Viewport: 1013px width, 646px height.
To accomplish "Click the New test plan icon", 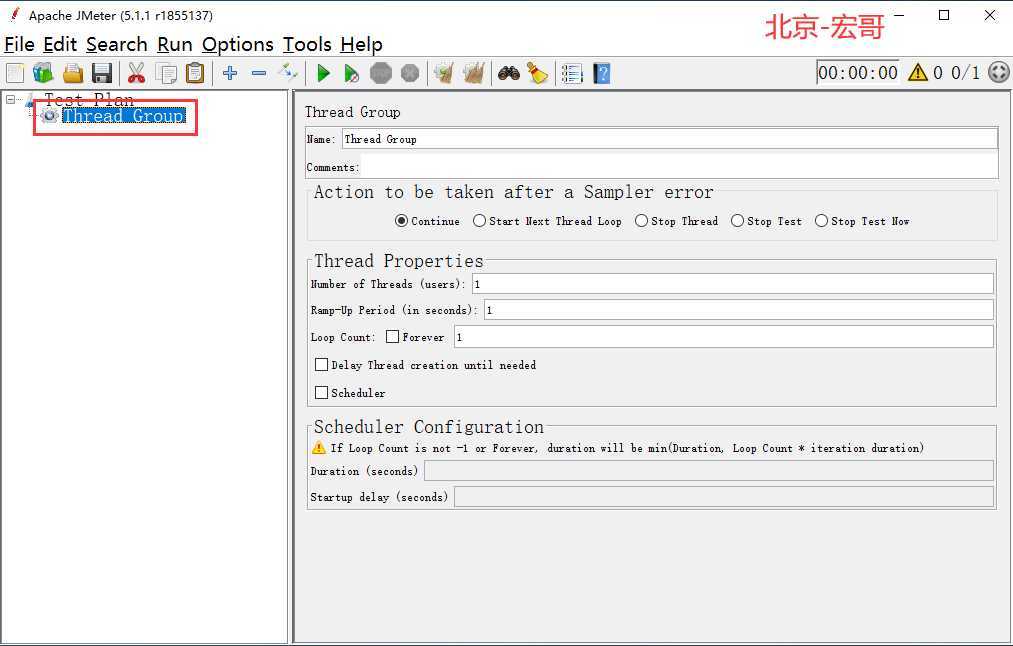I will [15, 73].
